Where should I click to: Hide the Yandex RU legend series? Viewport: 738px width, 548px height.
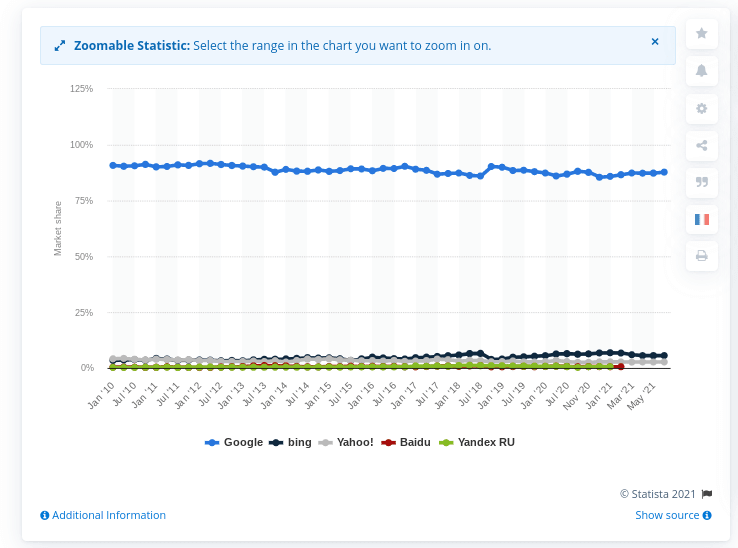pos(485,442)
